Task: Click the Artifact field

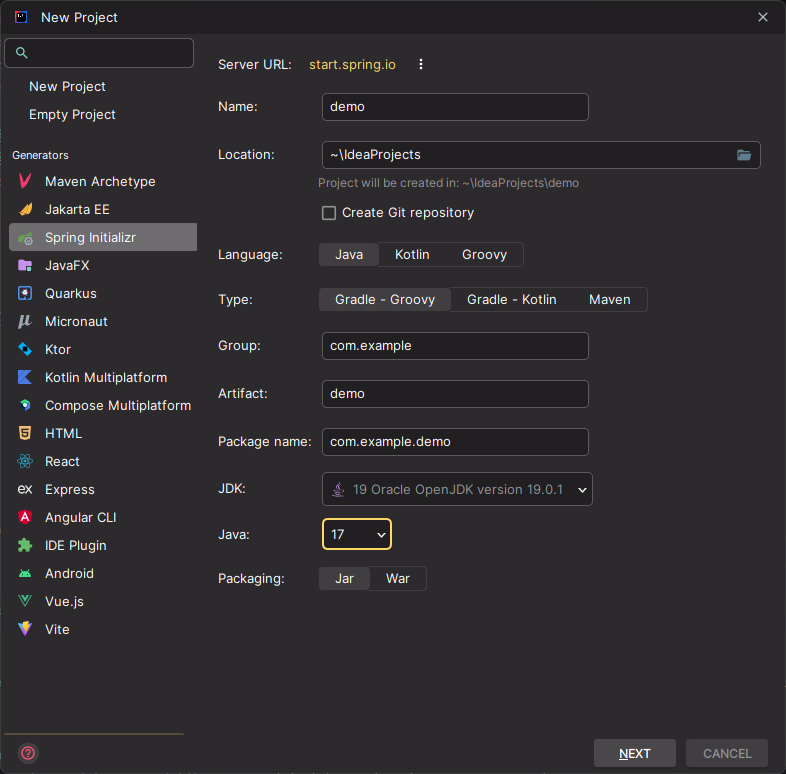Action: (455, 394)
